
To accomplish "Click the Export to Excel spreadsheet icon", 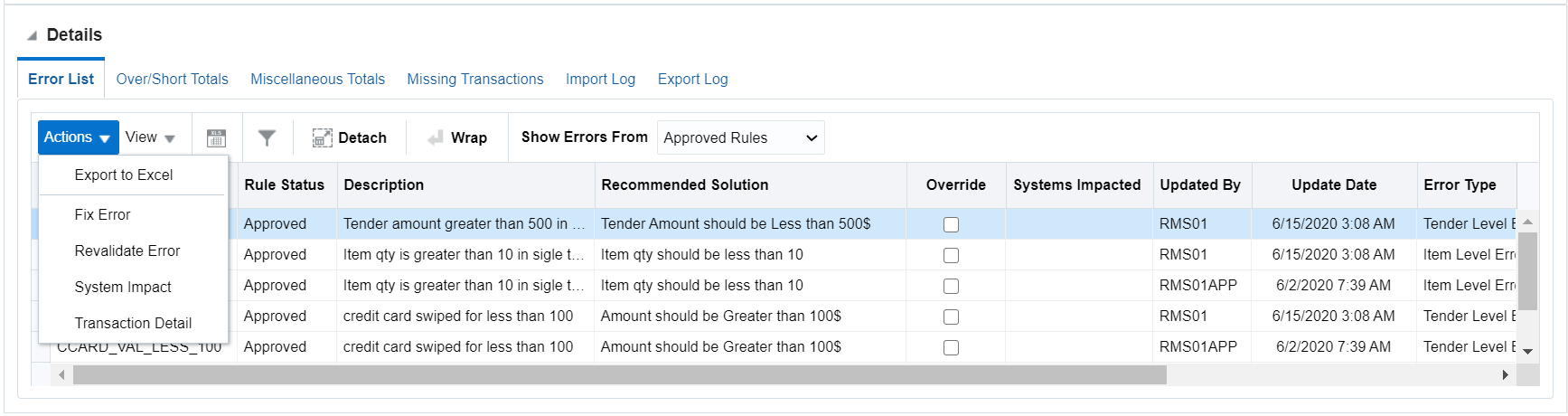I will (216, 137).
